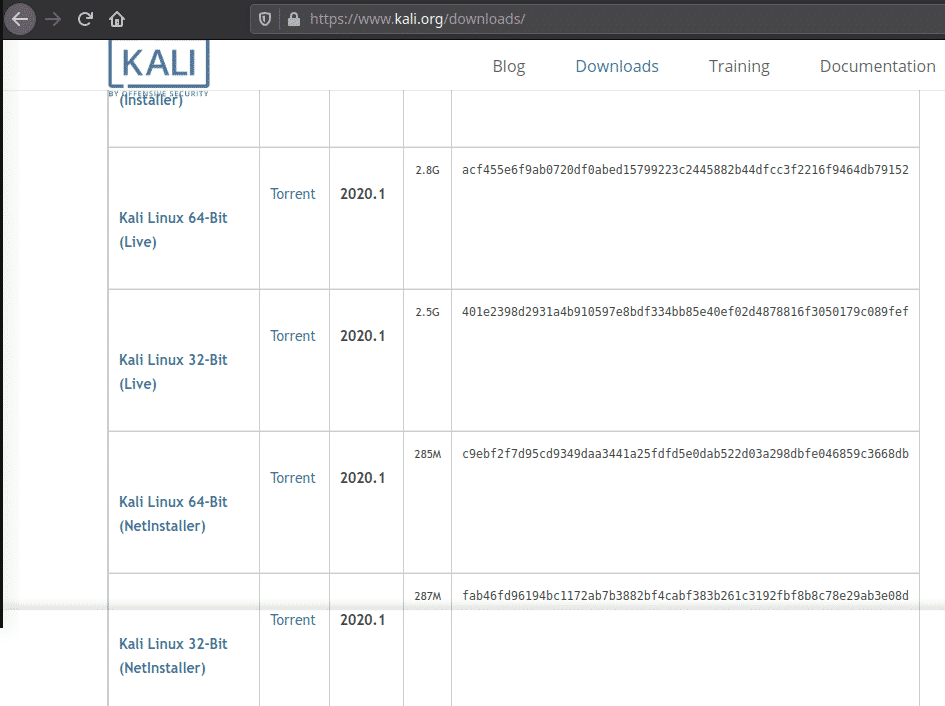Select Kali Linux 32-Bit (NetInstaller) download
This screenshot has width=945, height=706.
tap(173, 656)
